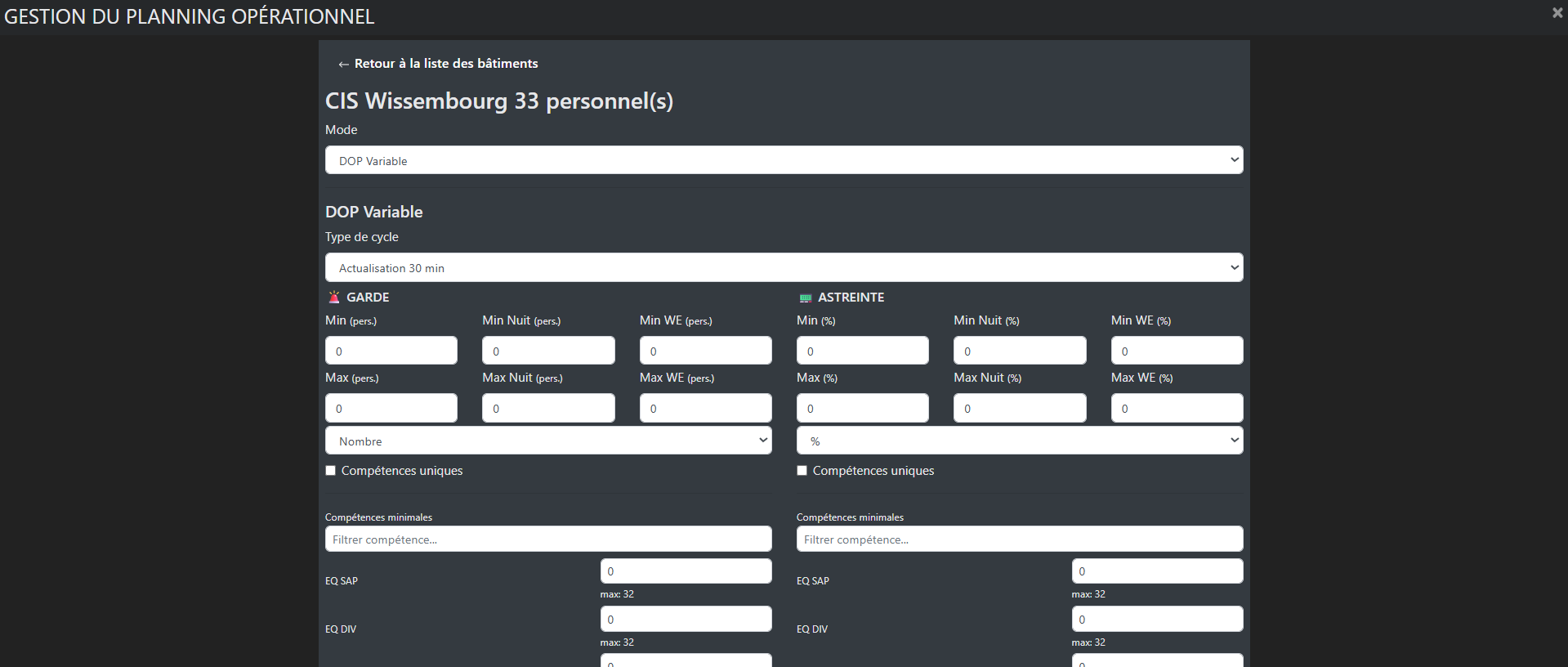Open the Nombre unit dropdown in GARDE
The image size is (1568, 667).
point(548,441)
